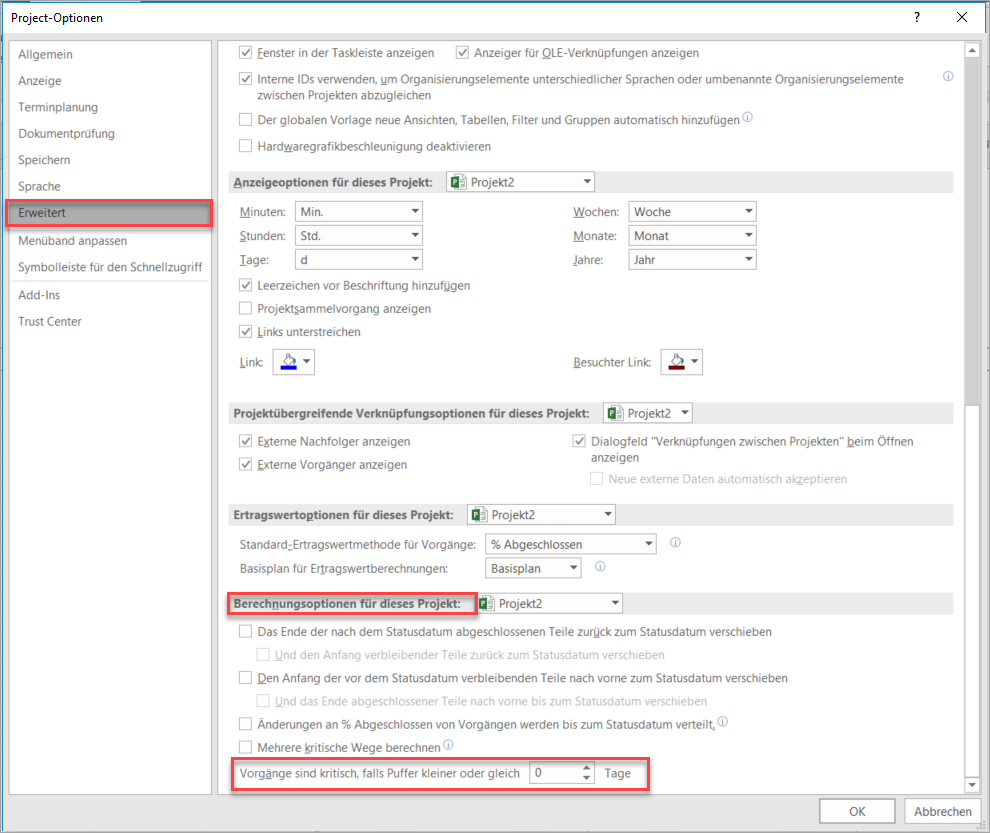Viewport: 990px width, 833px height.
Task: Click the Abbrechen button
Action: pos(941,811)
